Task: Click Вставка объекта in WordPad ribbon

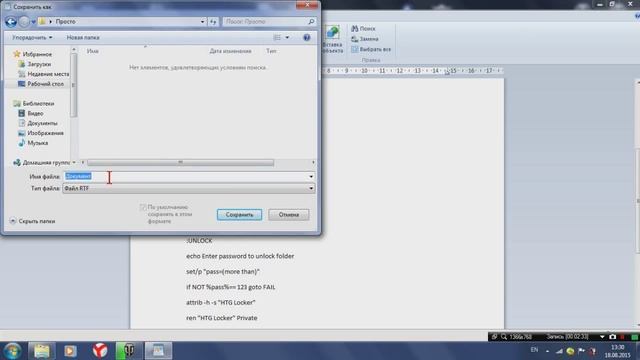Action: pyautogui.click(x=333, y=40)
